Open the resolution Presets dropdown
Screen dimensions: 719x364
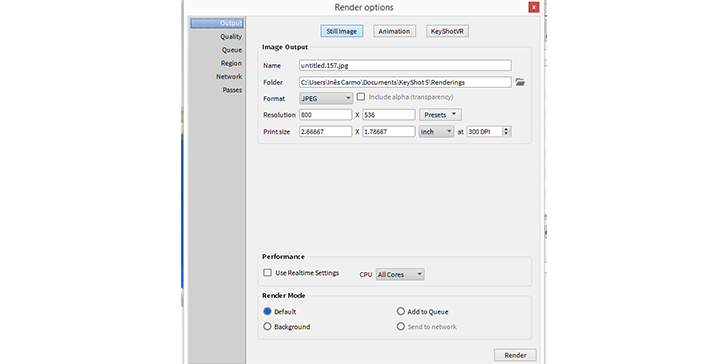440,115
